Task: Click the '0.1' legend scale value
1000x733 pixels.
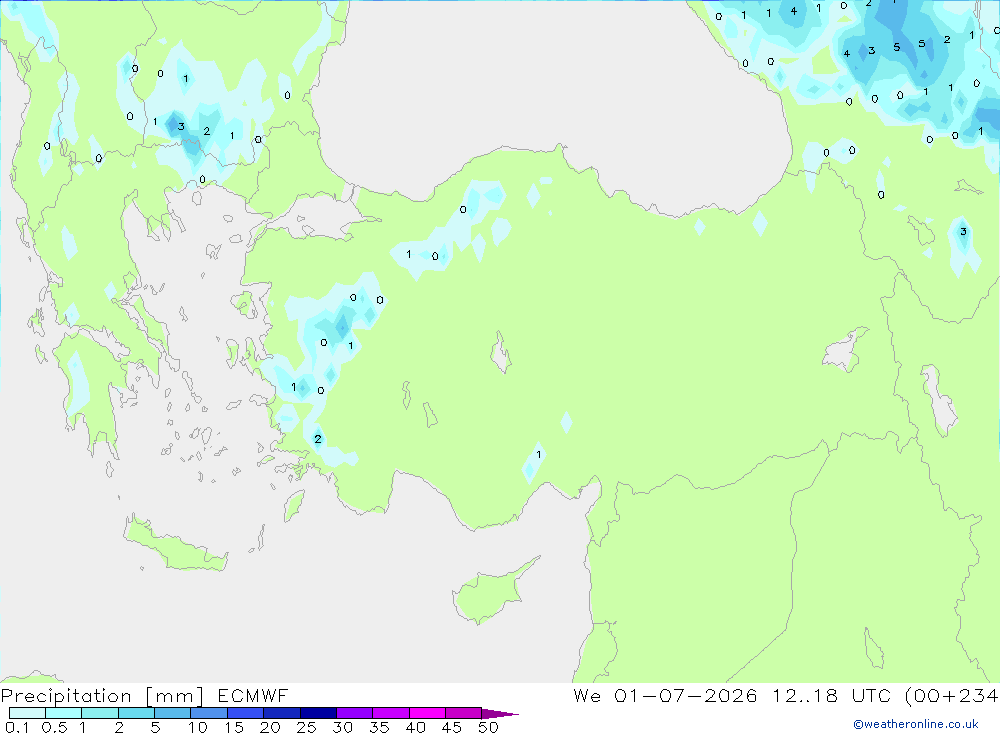Action: 17,727
